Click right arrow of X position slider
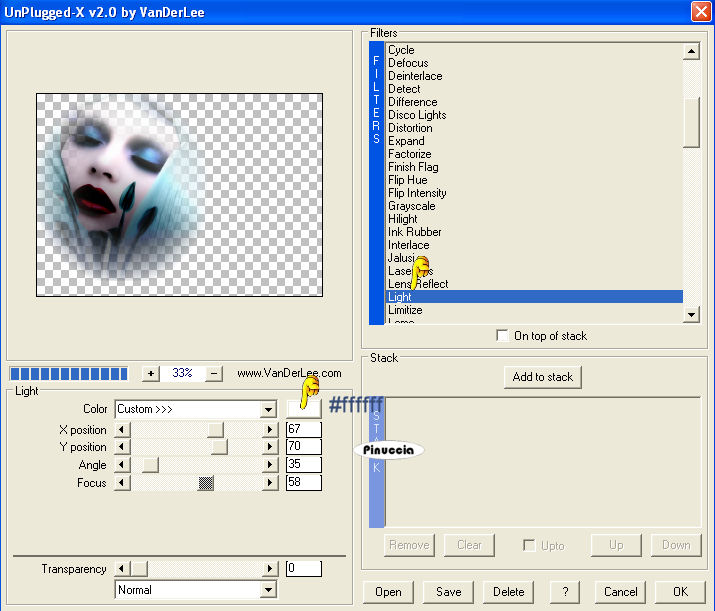This screenshot has width=715, height=611. click(269, 430)
